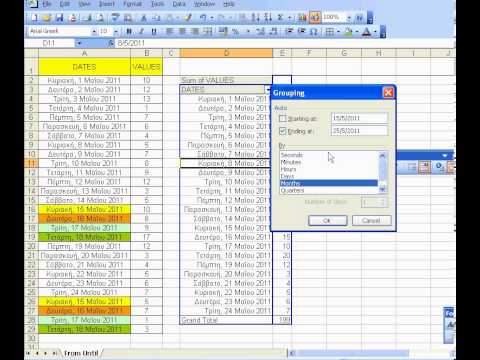Open the font name dropdown arrow
This screenshot has width=480, height=360.
click(x=94, y=32)
